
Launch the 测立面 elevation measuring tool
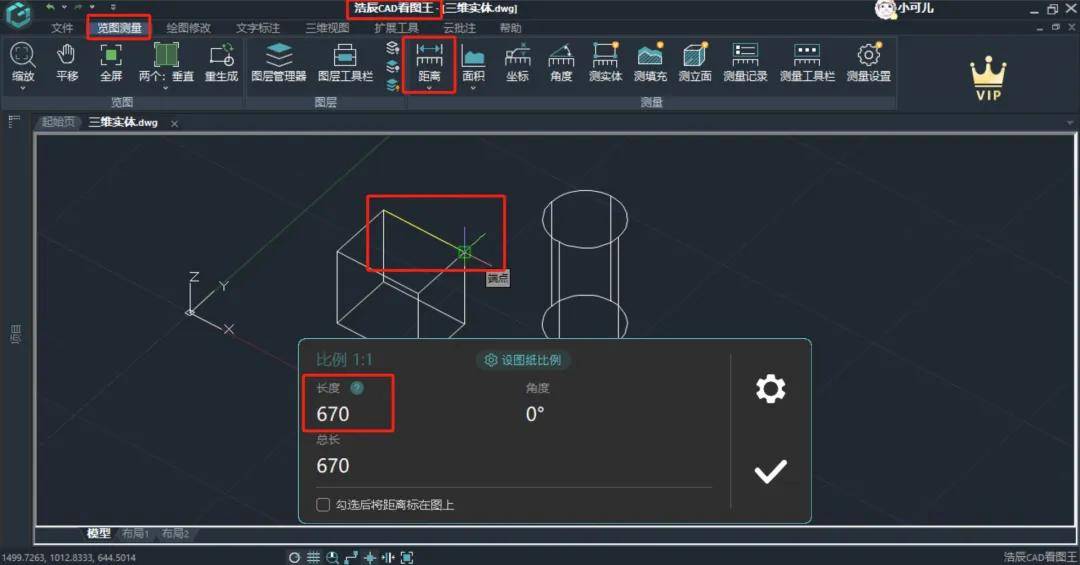click(x=694, y=62)
